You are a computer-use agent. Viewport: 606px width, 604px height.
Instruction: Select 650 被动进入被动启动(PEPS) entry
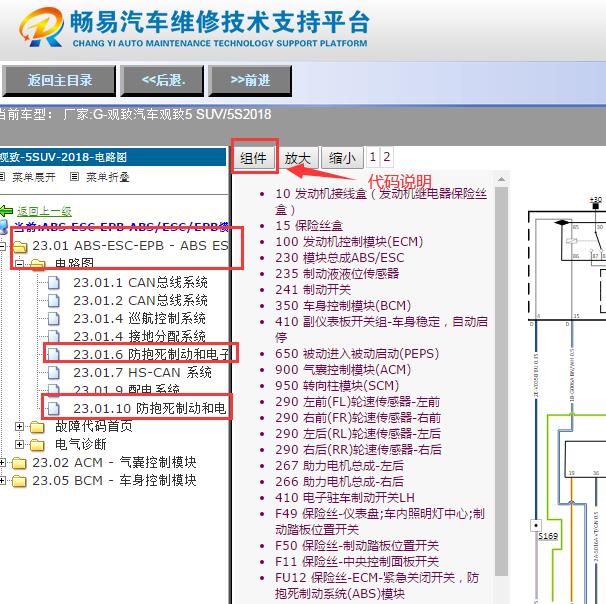(357, 354)
